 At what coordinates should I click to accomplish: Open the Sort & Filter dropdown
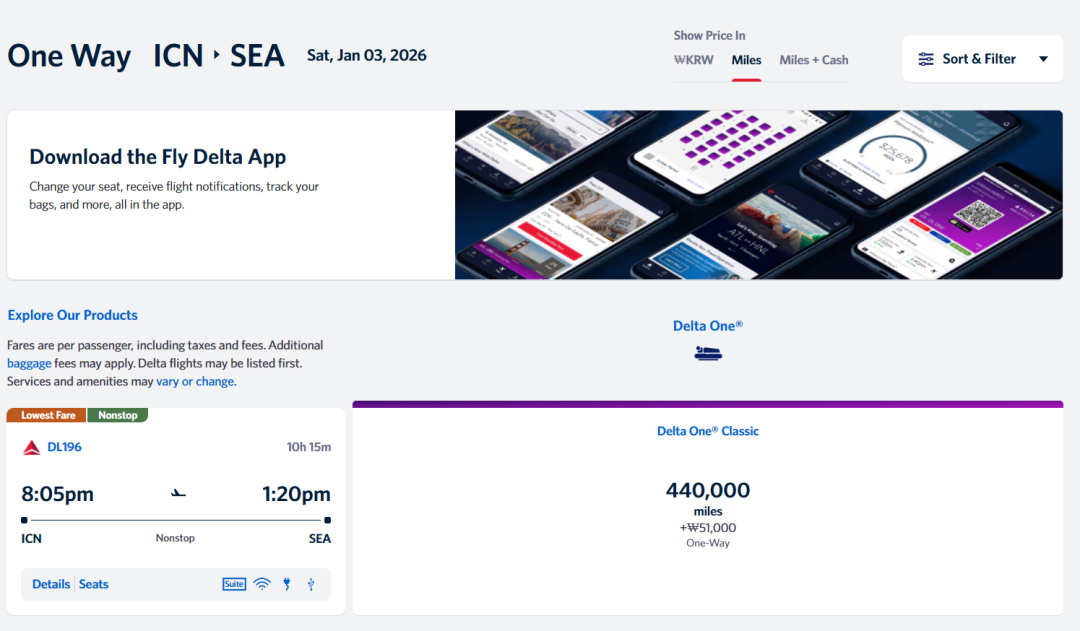pyautogui.click(x=978, y=59)
